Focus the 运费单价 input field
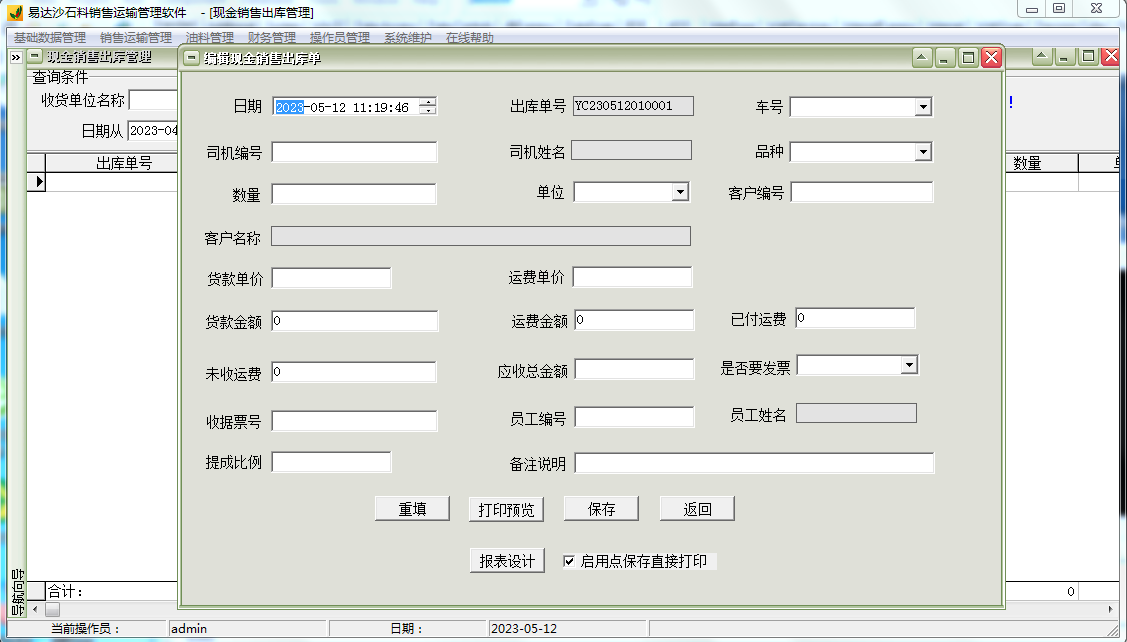 point(632,277)
